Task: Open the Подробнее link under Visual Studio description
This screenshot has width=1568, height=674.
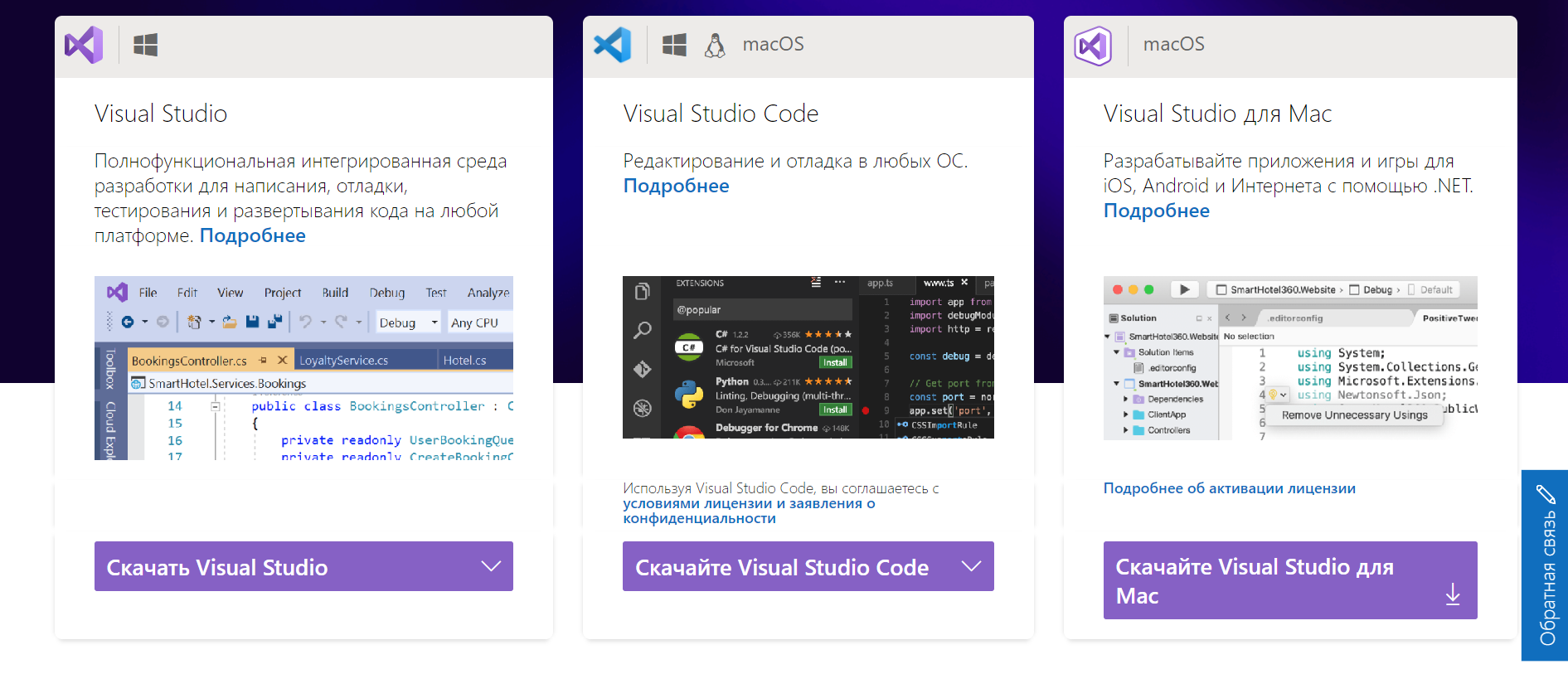Action: point(253,235)
